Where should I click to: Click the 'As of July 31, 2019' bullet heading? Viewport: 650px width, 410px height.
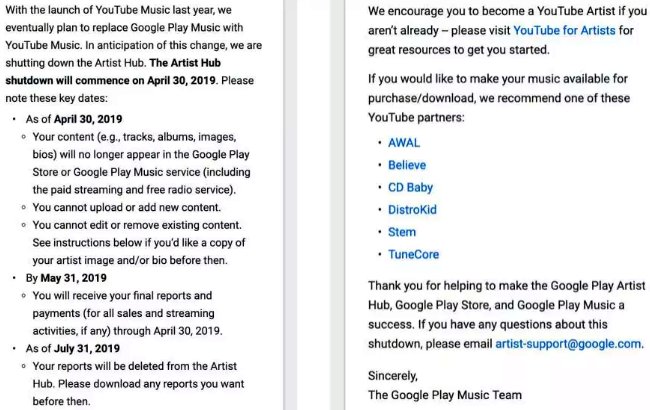[x=73, y=348]
